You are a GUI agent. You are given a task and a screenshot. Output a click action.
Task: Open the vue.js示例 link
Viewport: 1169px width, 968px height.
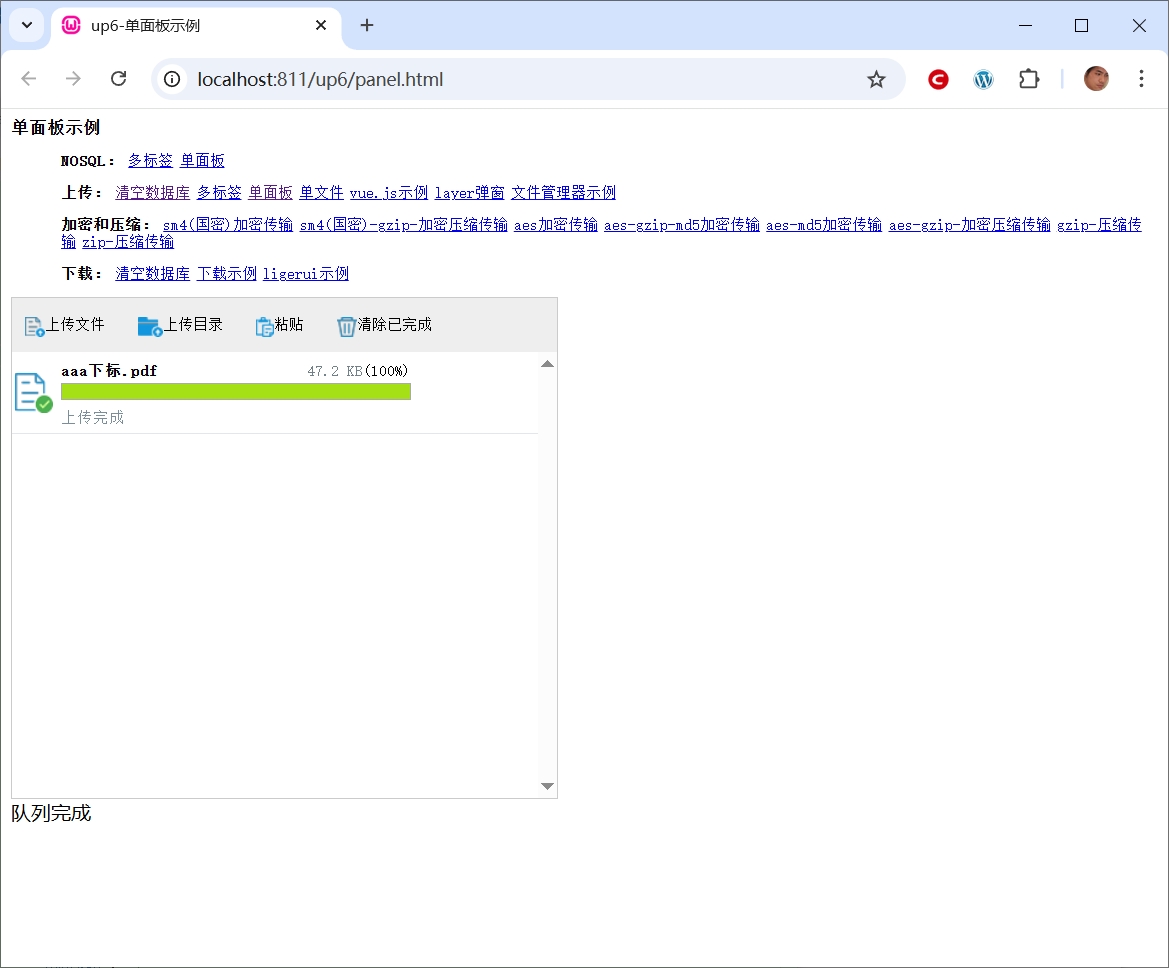click(x=389, y=193)
